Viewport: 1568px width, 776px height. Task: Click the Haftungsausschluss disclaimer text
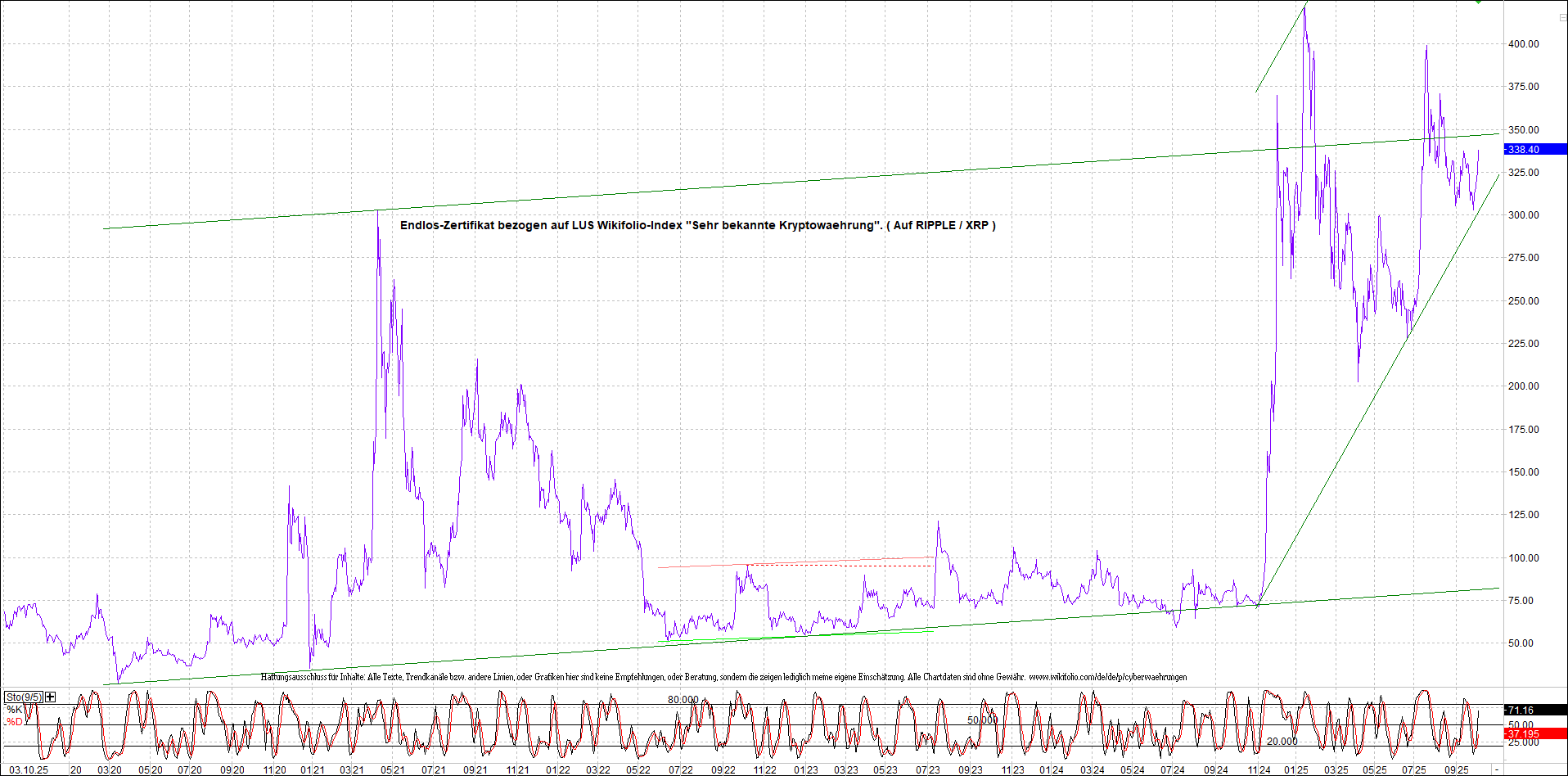tap(638, 677)
